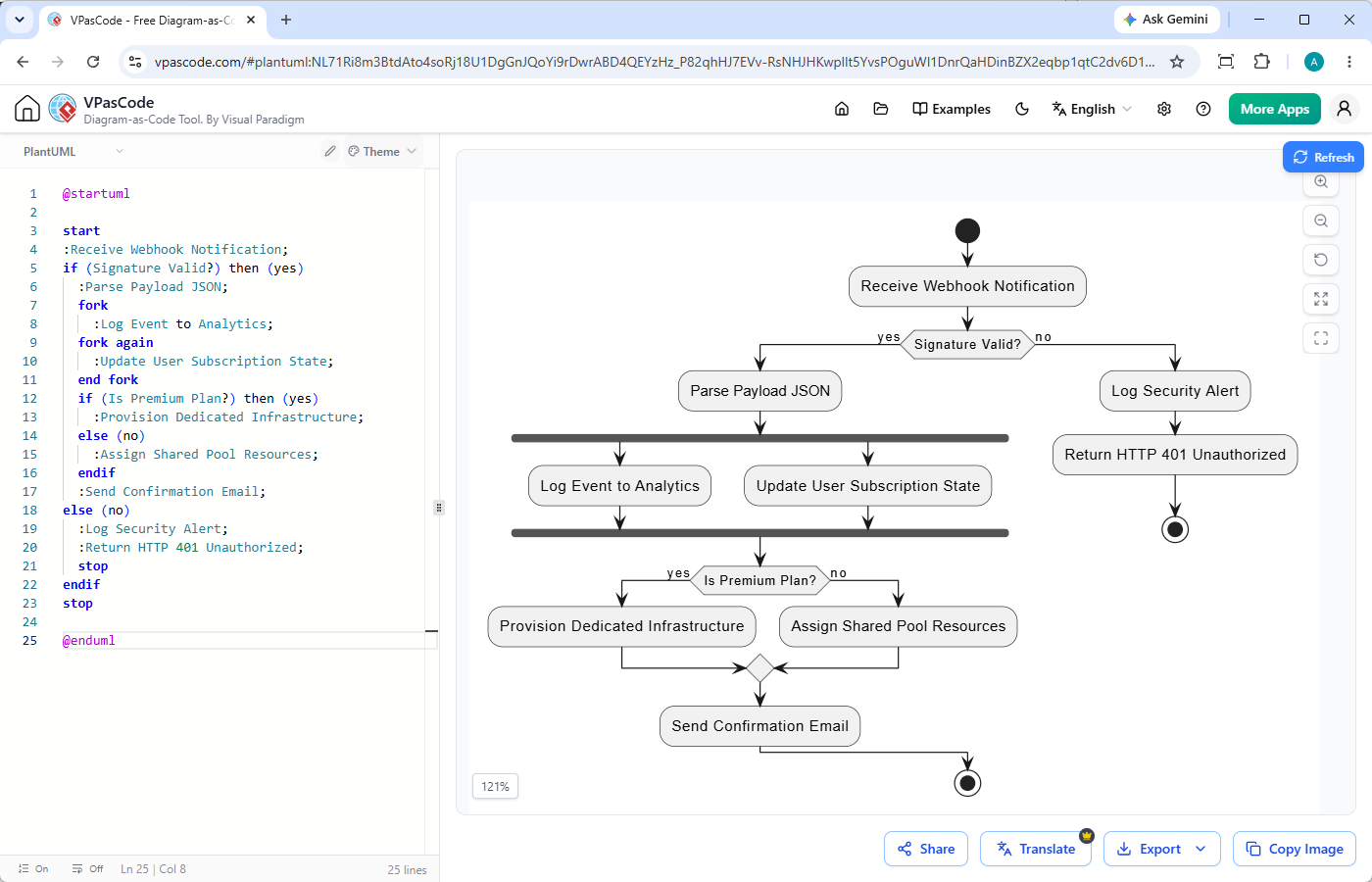1372x882 pixels.
Task: Open the VPasCode home icon
Action: 27,109
